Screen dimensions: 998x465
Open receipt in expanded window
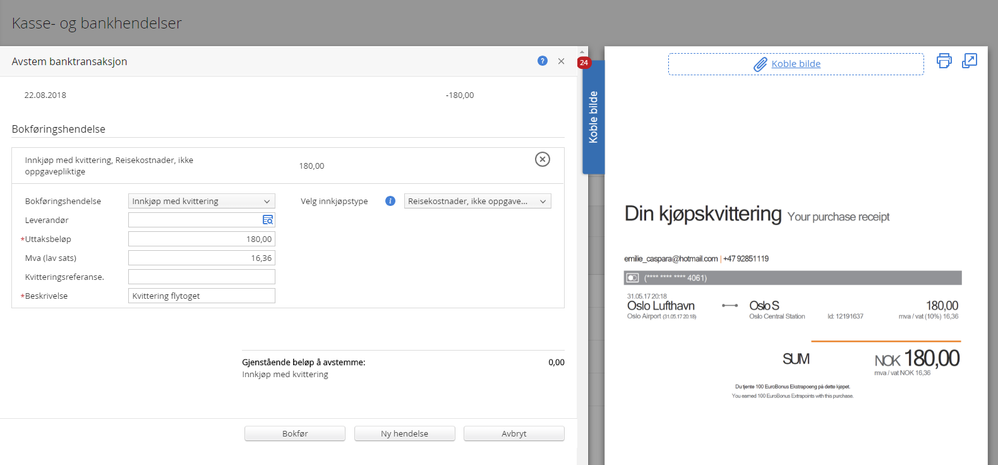969,62
